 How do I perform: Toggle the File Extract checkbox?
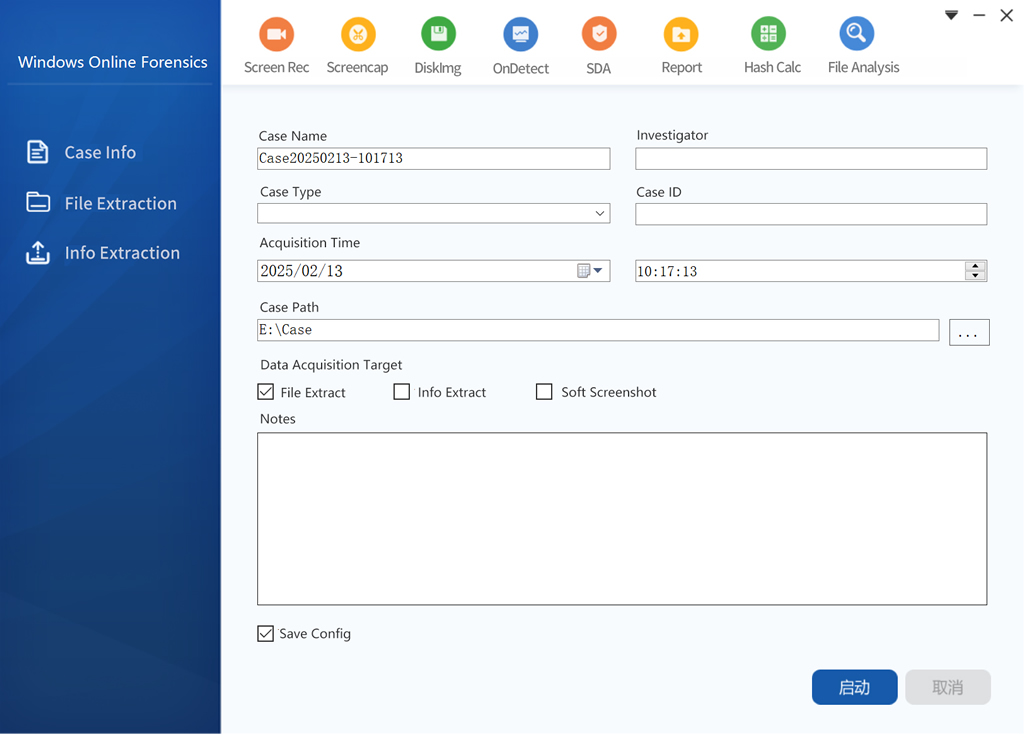[x=266, y=392]
